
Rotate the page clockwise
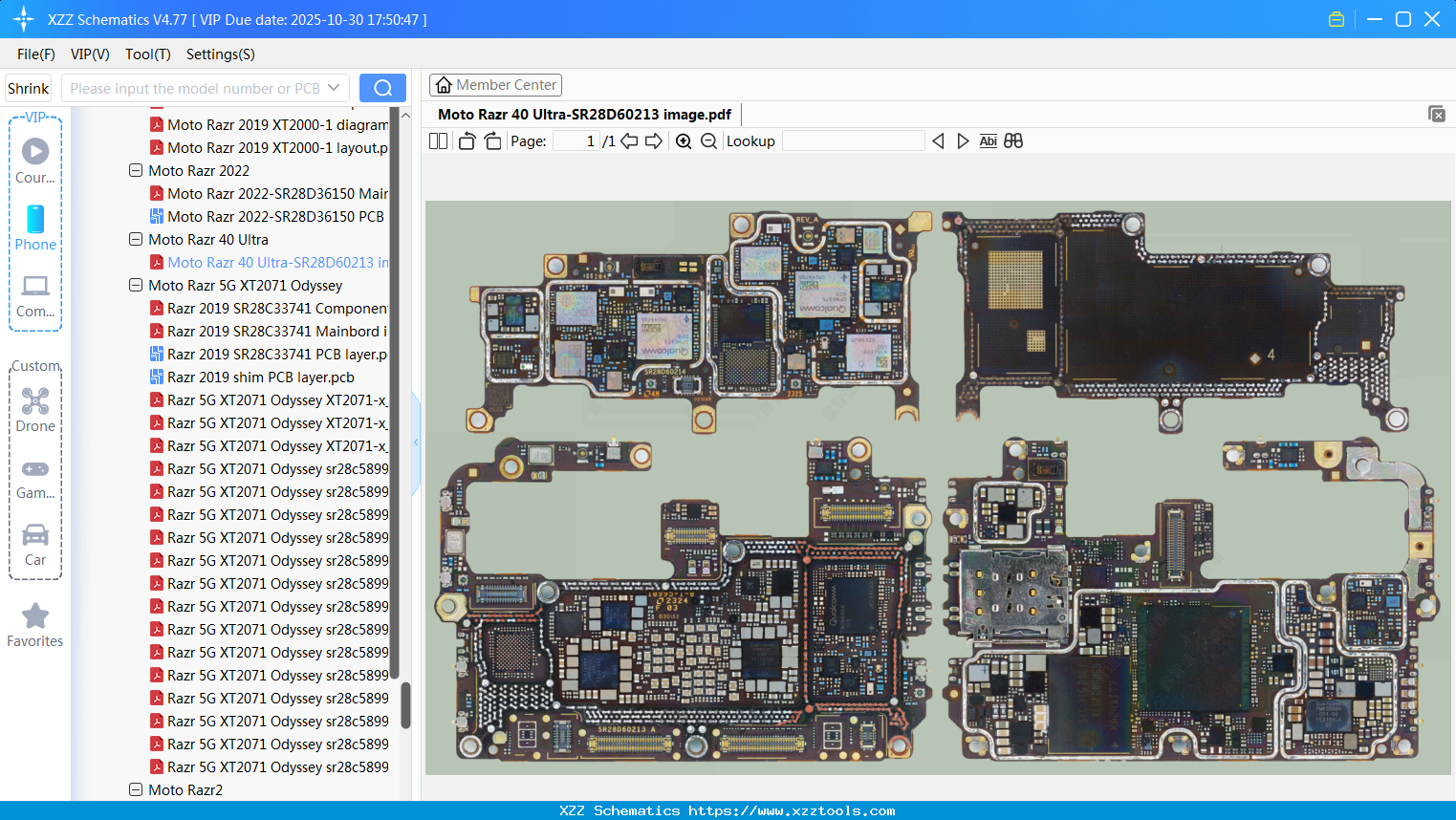point(492,141)
